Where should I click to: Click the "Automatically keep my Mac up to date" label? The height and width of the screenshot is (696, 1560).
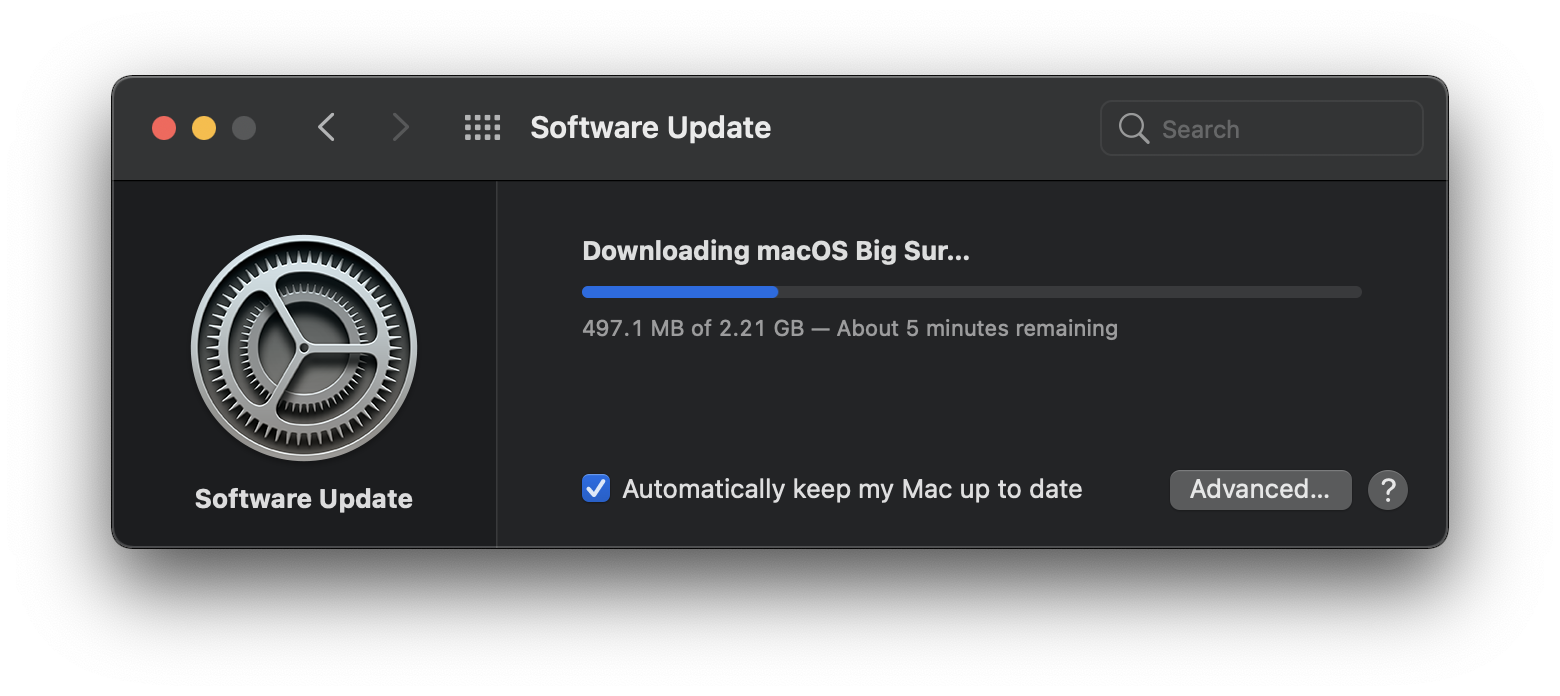[852, 489]
